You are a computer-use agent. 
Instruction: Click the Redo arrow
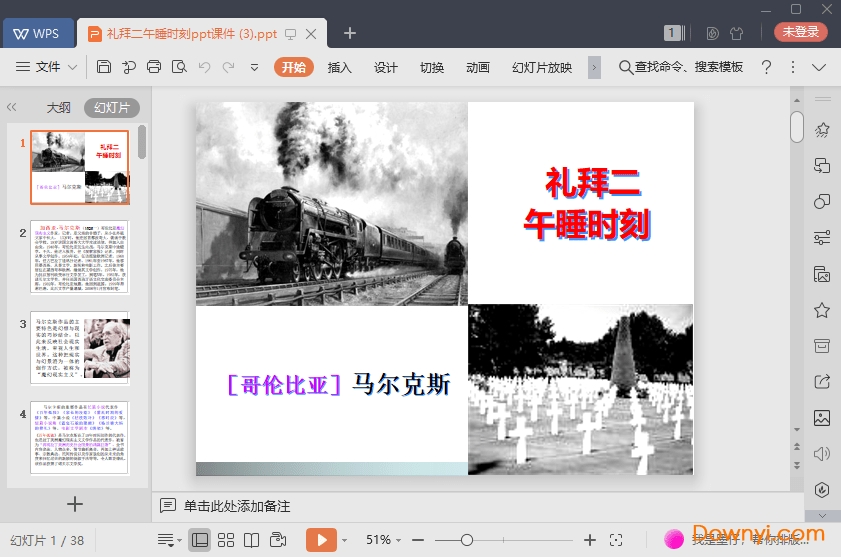228,67
